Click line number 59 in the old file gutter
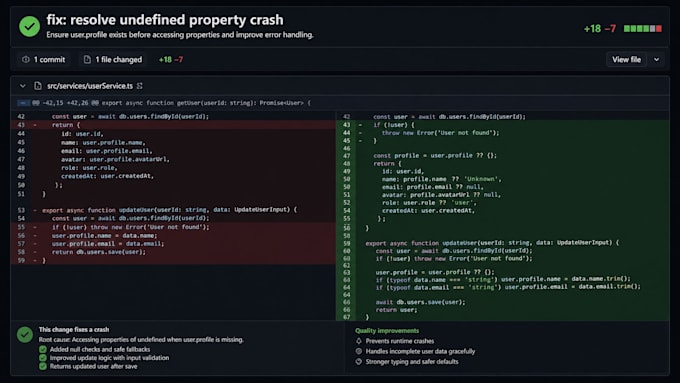Viewport: 680px width, 383px height. click(x=21, y=261)
